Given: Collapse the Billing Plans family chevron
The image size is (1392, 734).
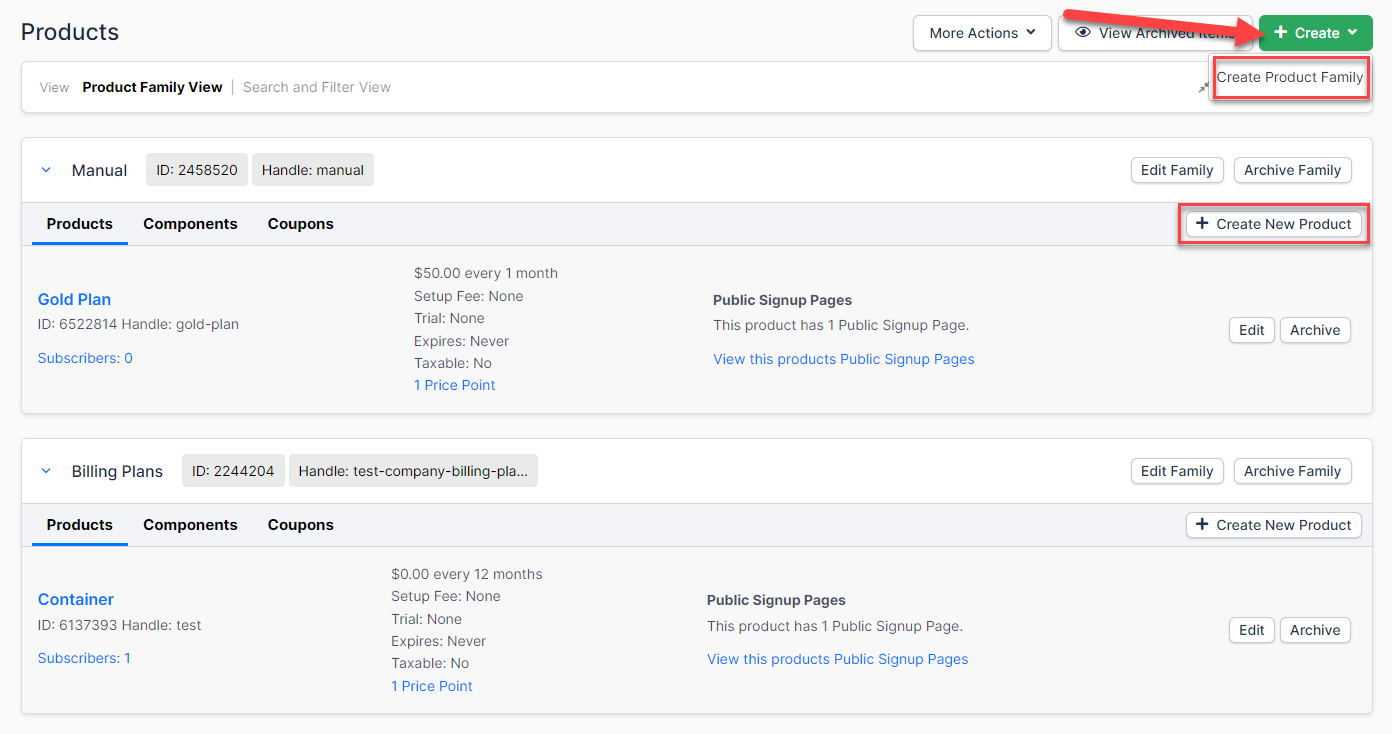Looking at the screenshot, I should coord(46,471).
